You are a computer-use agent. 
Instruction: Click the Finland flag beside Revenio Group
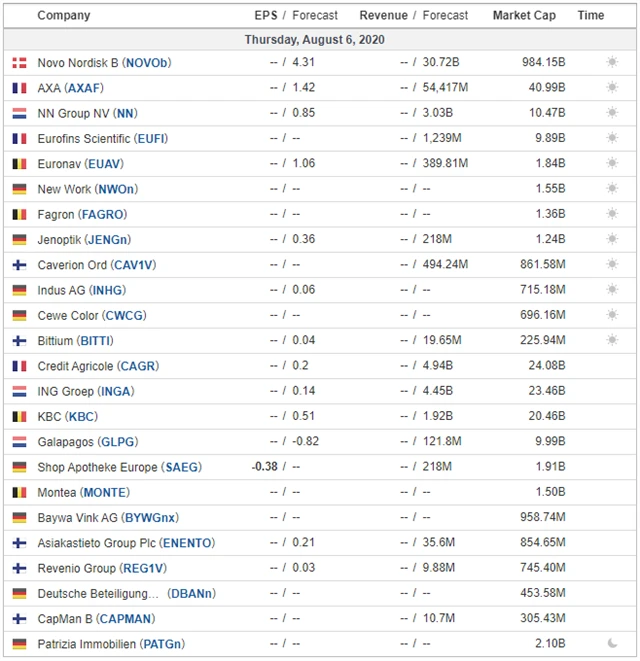tap(19, 568)
